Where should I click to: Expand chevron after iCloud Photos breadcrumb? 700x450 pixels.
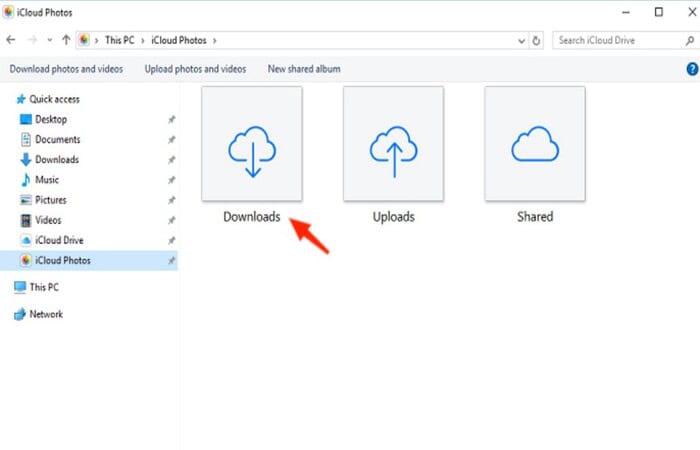click(215, 41)
